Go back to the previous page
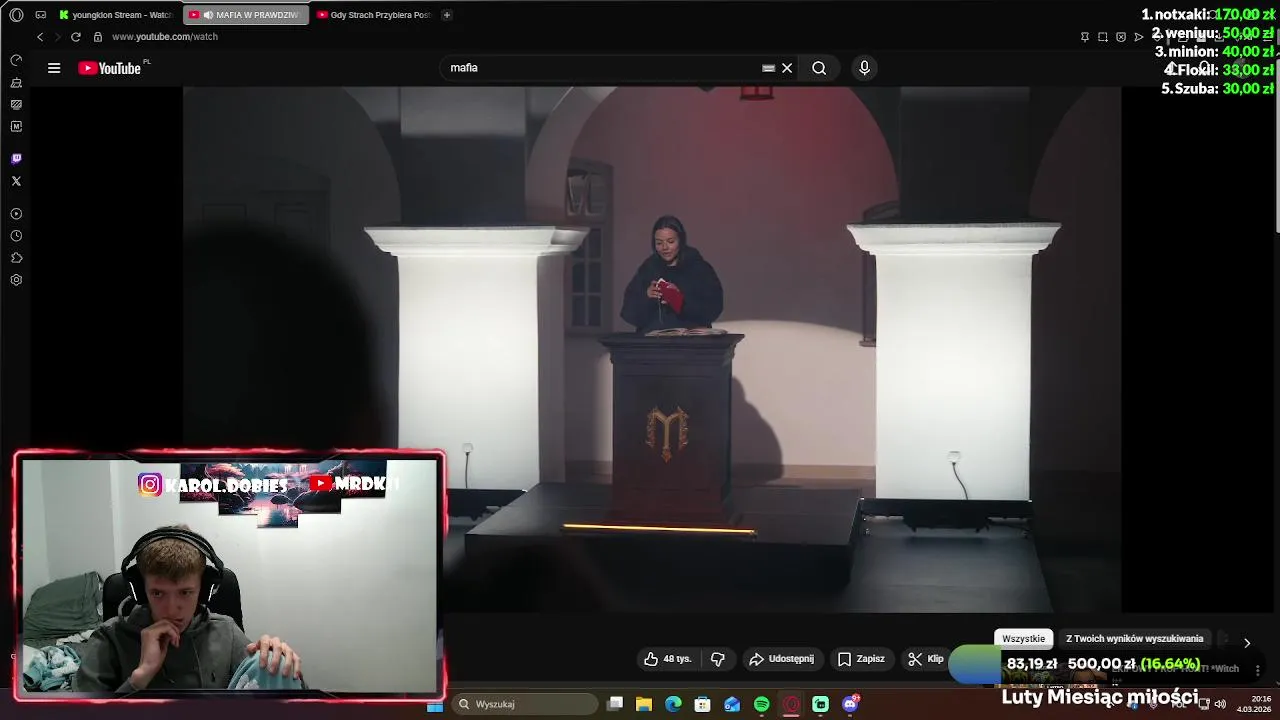Viewport: 1280px width, 720px height. click(x=40, y=37)
